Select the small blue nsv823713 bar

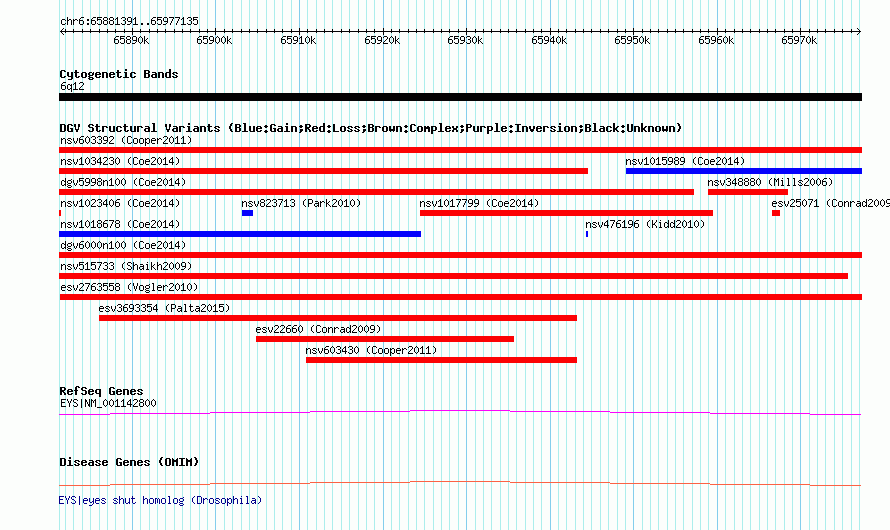click(247, 213)
